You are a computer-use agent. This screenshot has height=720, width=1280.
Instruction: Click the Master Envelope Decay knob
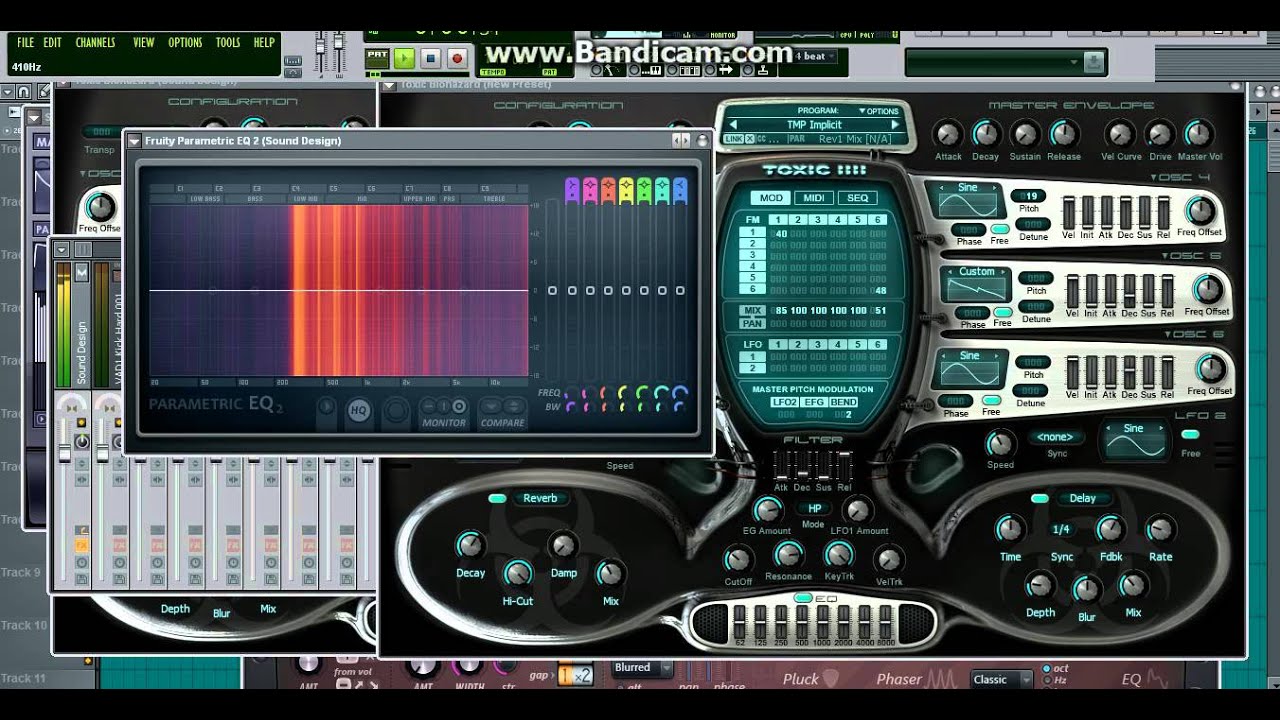pyautogui.click(x=986, y=134)
